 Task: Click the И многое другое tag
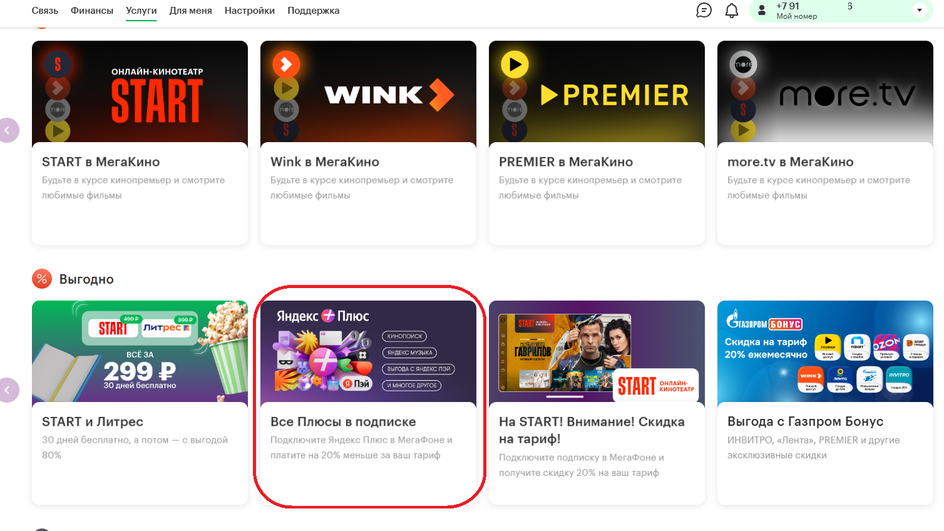pos(412,385)
